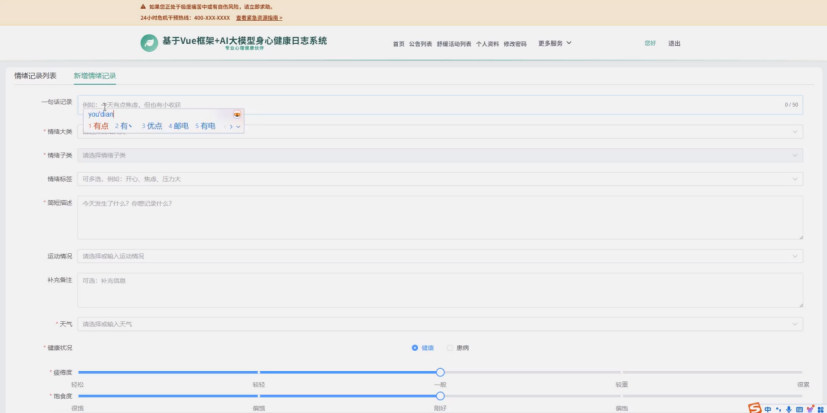Open the 情绪标签 multi-select dropdown

(440, 179)
